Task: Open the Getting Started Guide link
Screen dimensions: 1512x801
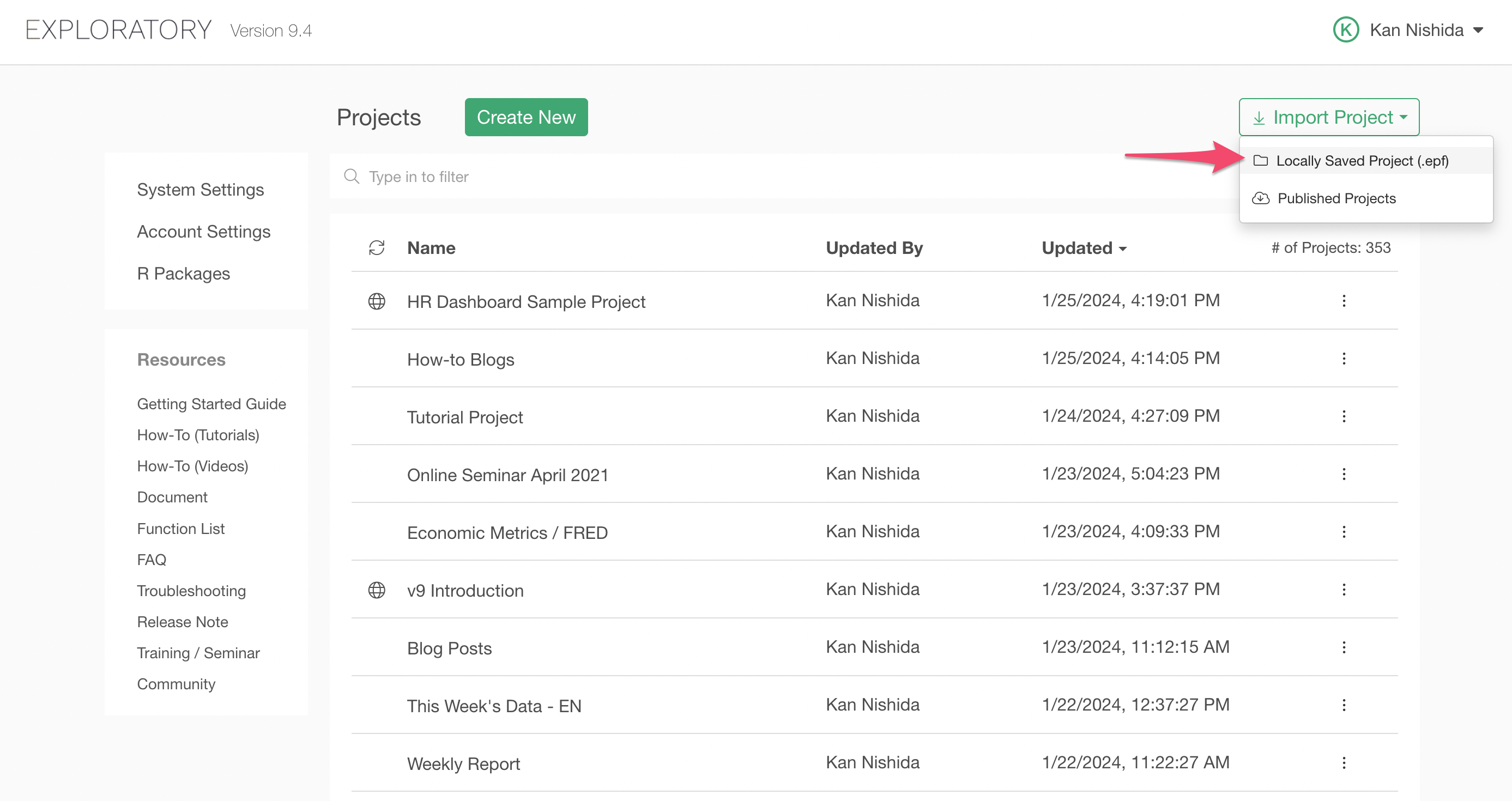Action: coord(211,404)
